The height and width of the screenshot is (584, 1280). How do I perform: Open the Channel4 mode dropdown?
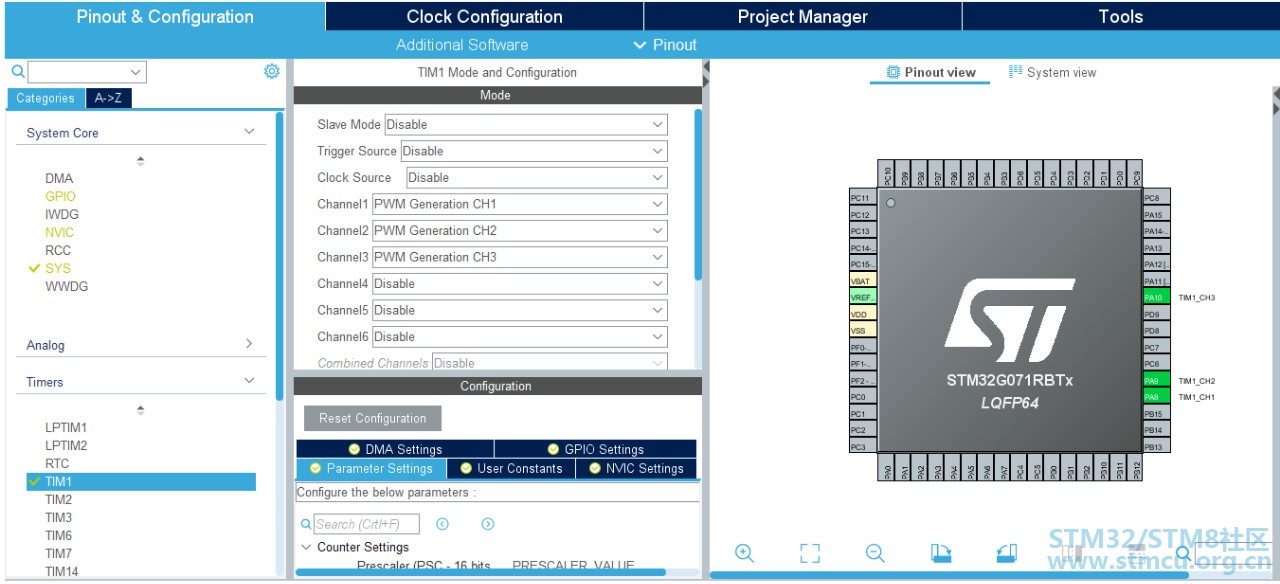click(519, 284)
